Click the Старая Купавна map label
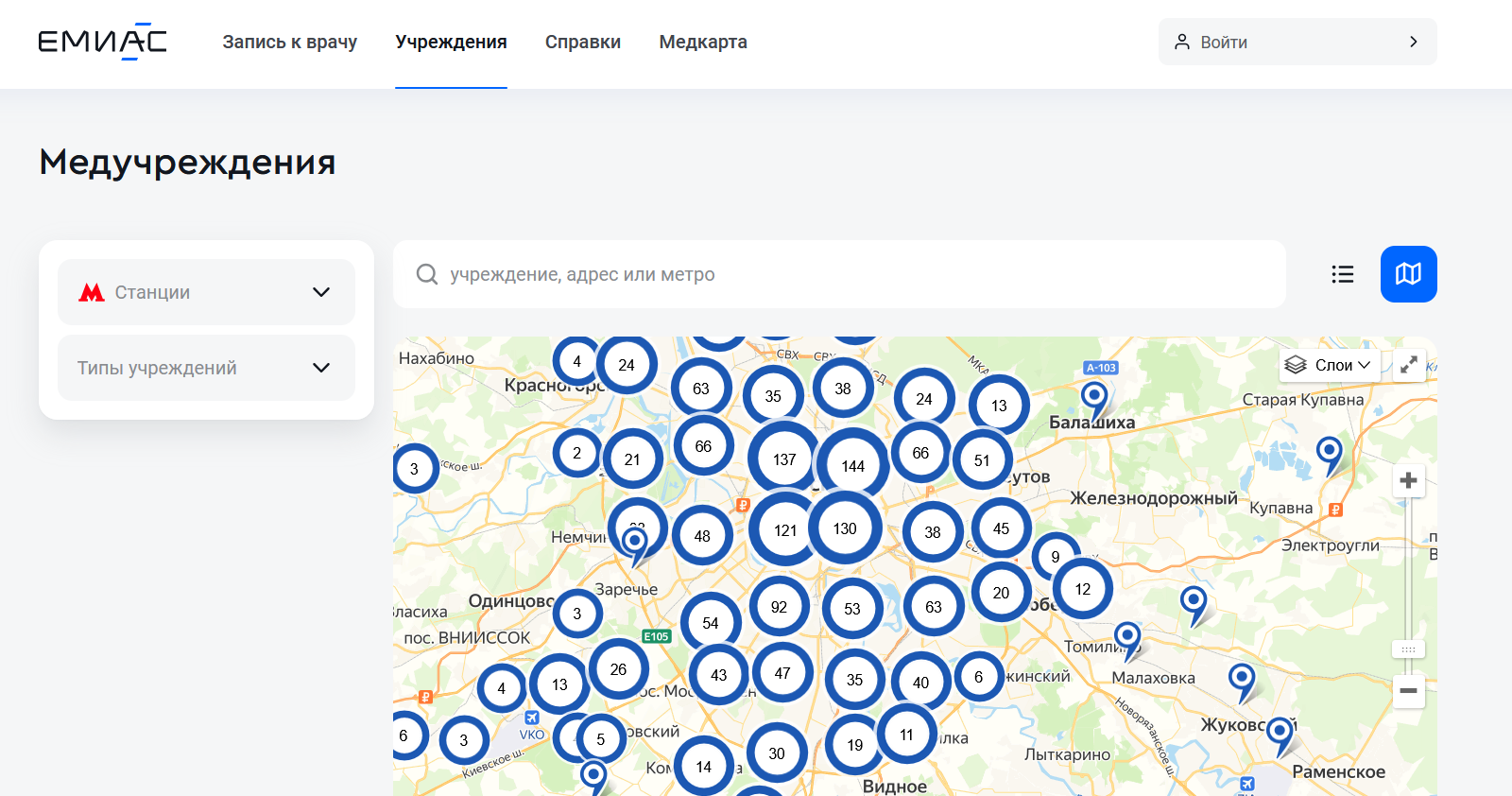 click(1303, 400)
